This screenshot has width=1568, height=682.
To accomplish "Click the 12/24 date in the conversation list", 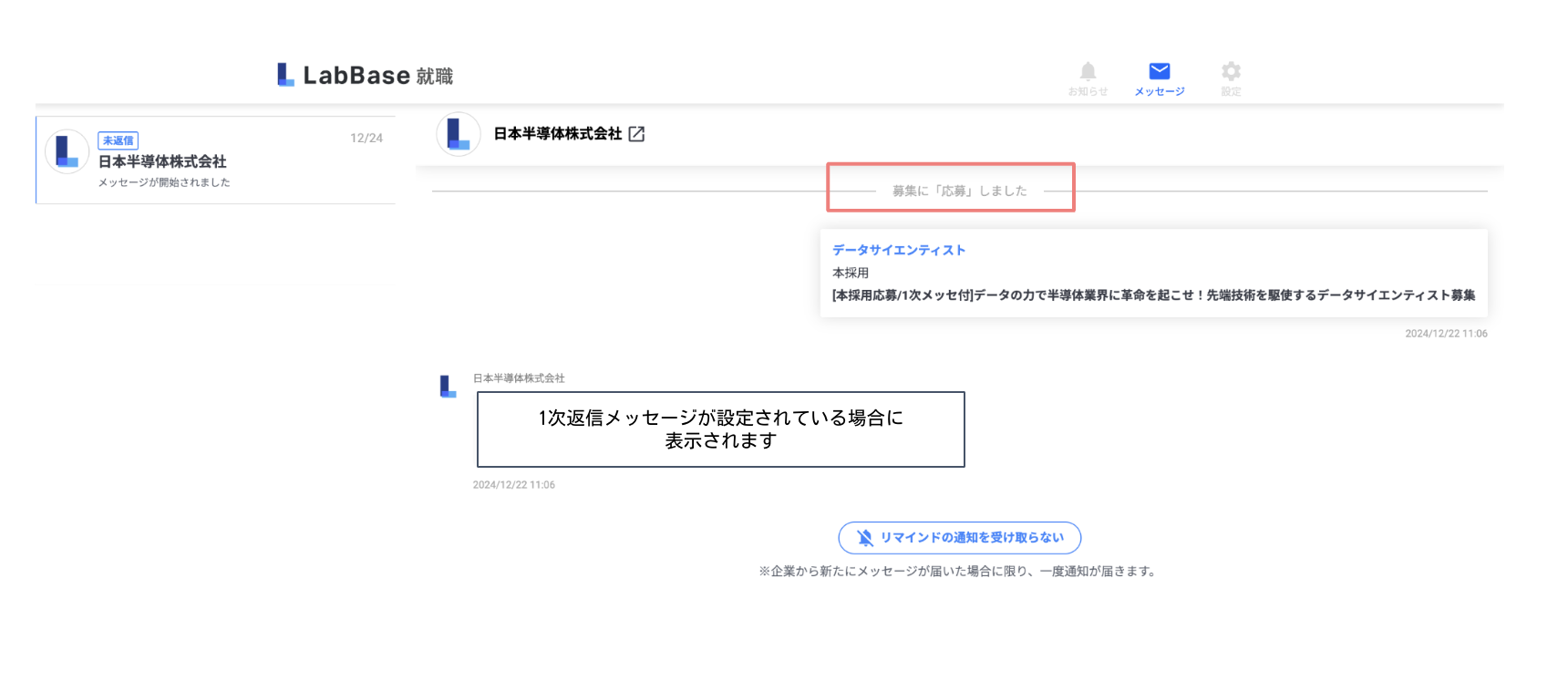I will pyautogui.click(x=366, y=139).
